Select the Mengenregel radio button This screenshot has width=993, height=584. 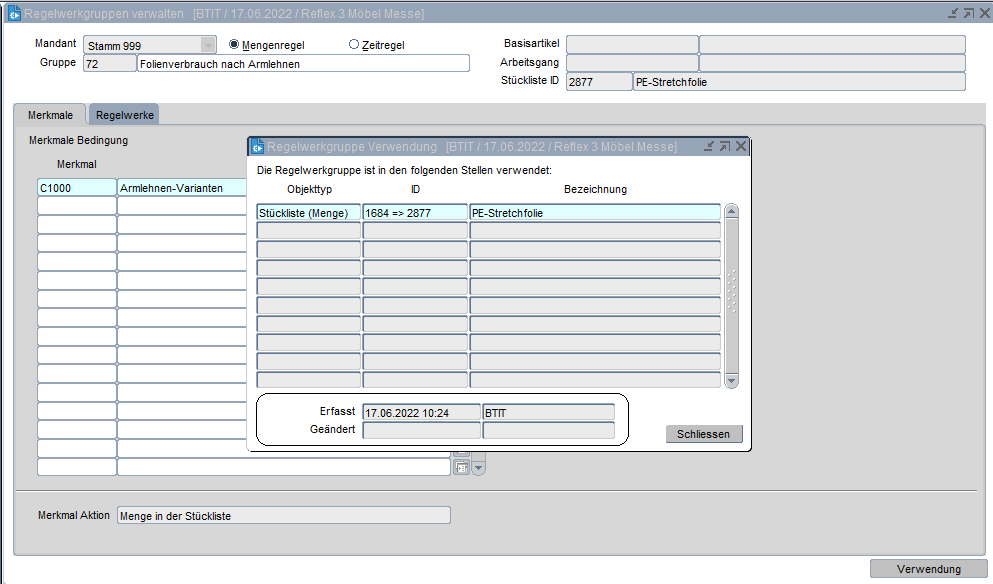click(235, 45)
